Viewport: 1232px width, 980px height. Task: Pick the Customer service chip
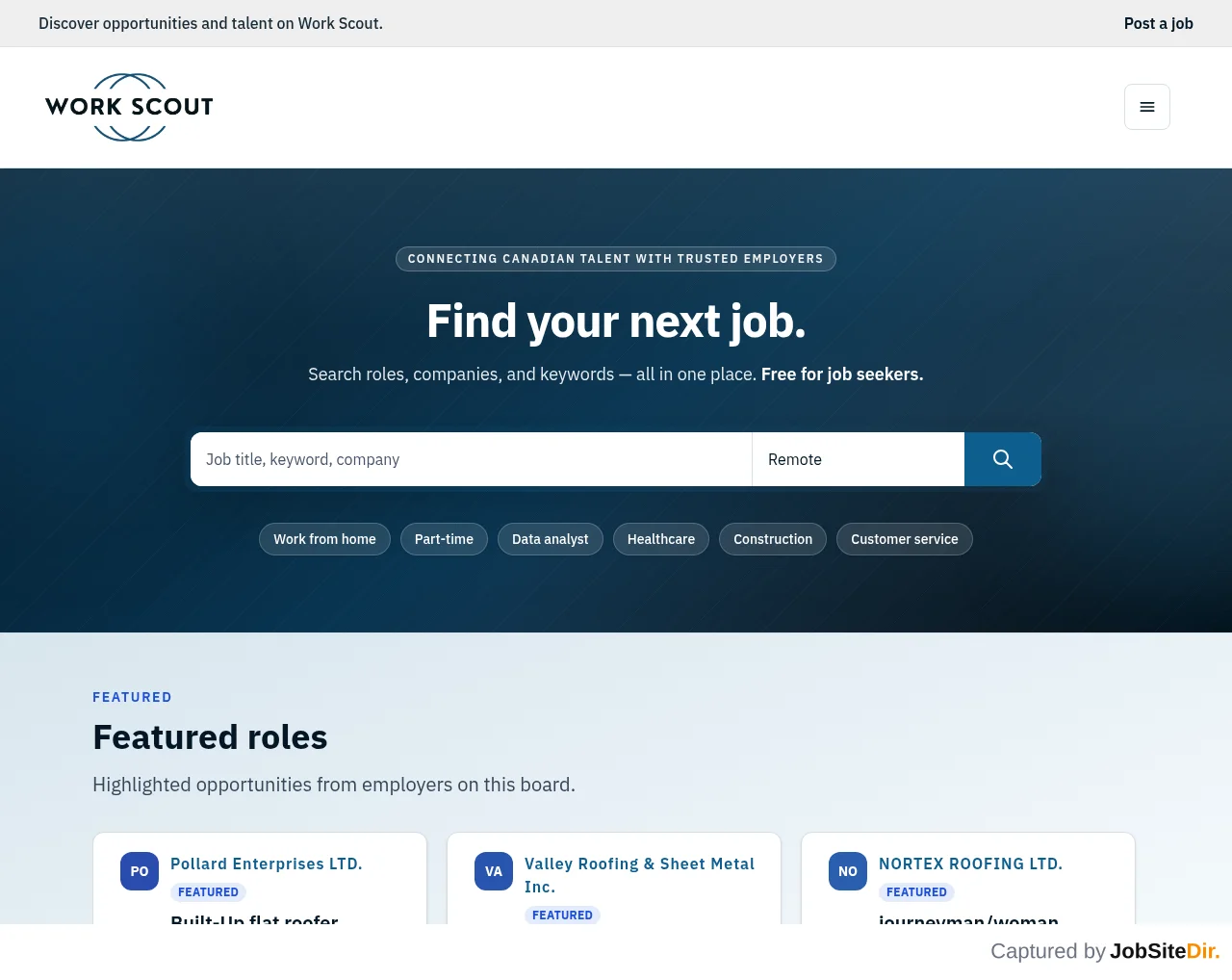[x=905, y=539]
